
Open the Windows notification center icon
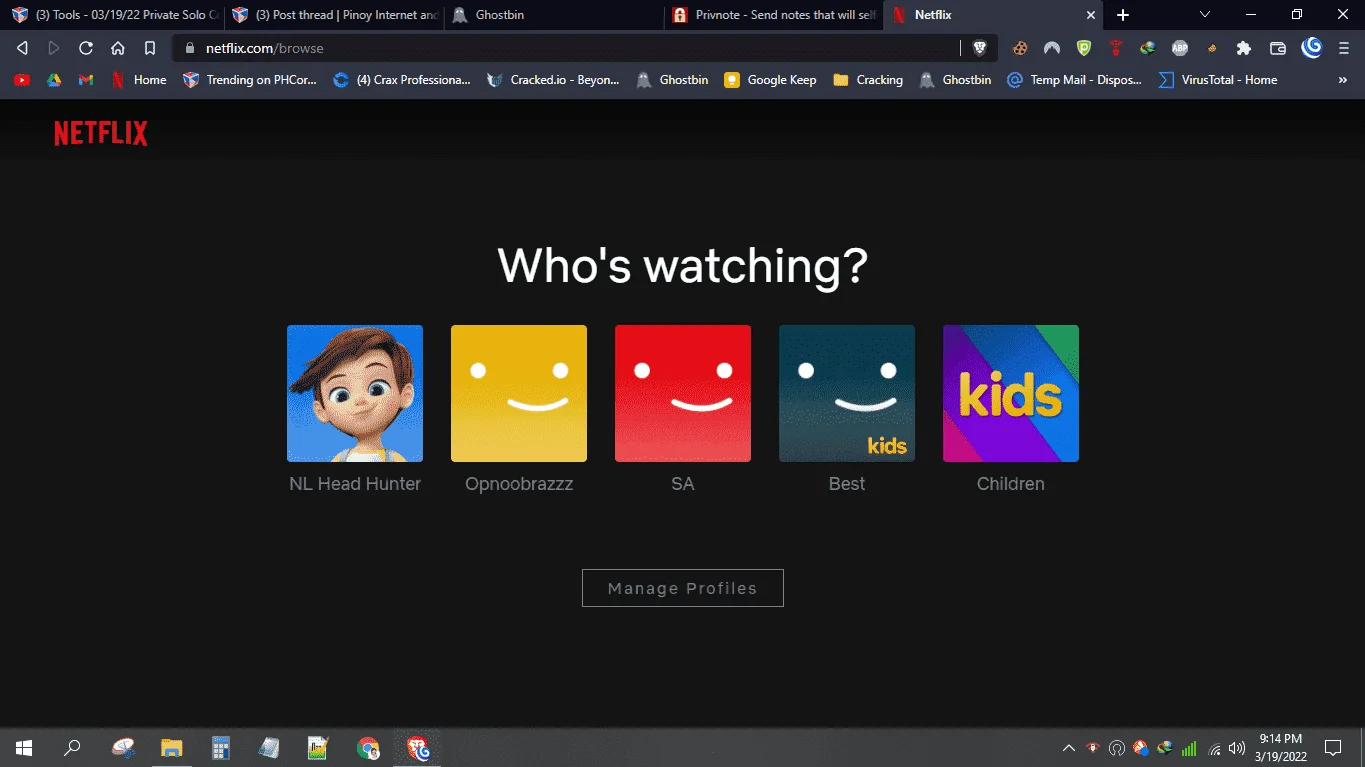tap(1333, 747)
